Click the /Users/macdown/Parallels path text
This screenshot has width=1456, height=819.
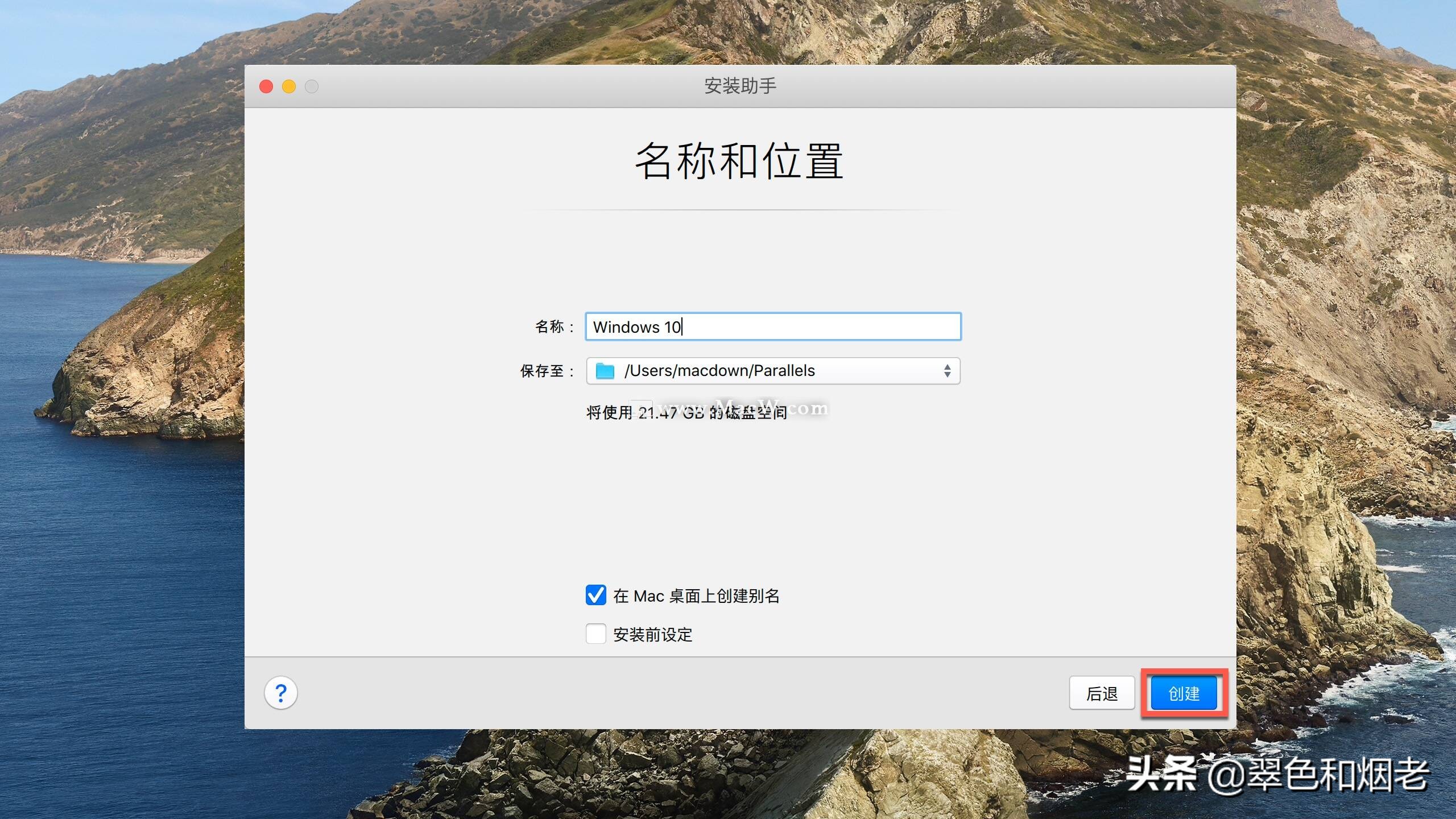(719, 370)
